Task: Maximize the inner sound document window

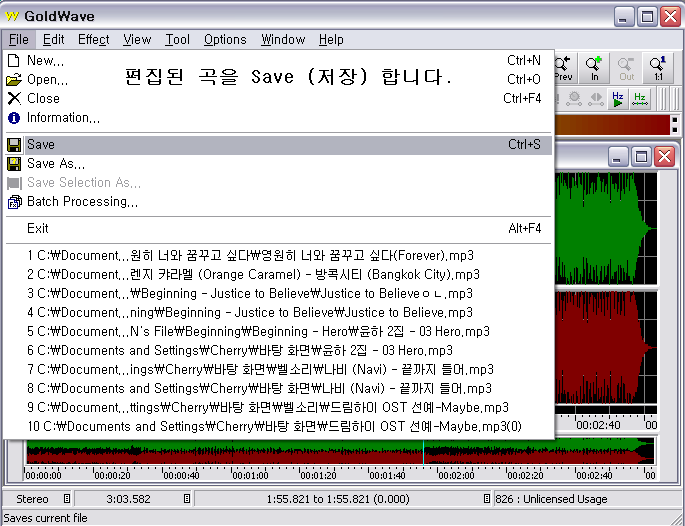Action: [642, 156]
